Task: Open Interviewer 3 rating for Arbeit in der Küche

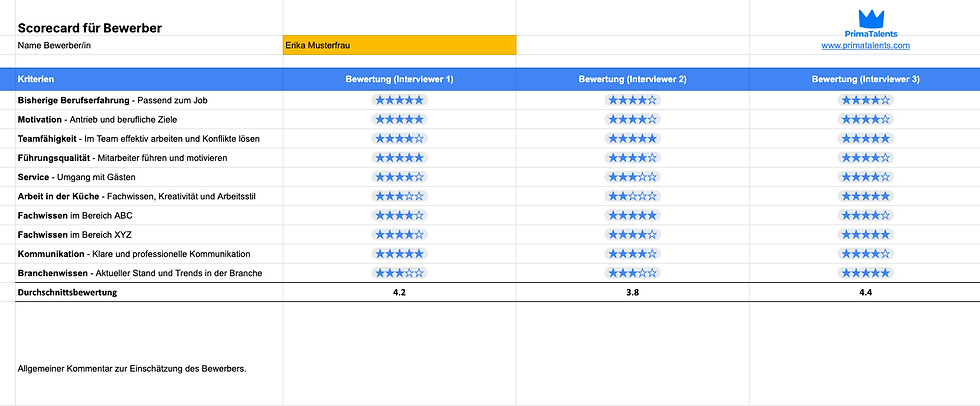Action: (866, 196)
